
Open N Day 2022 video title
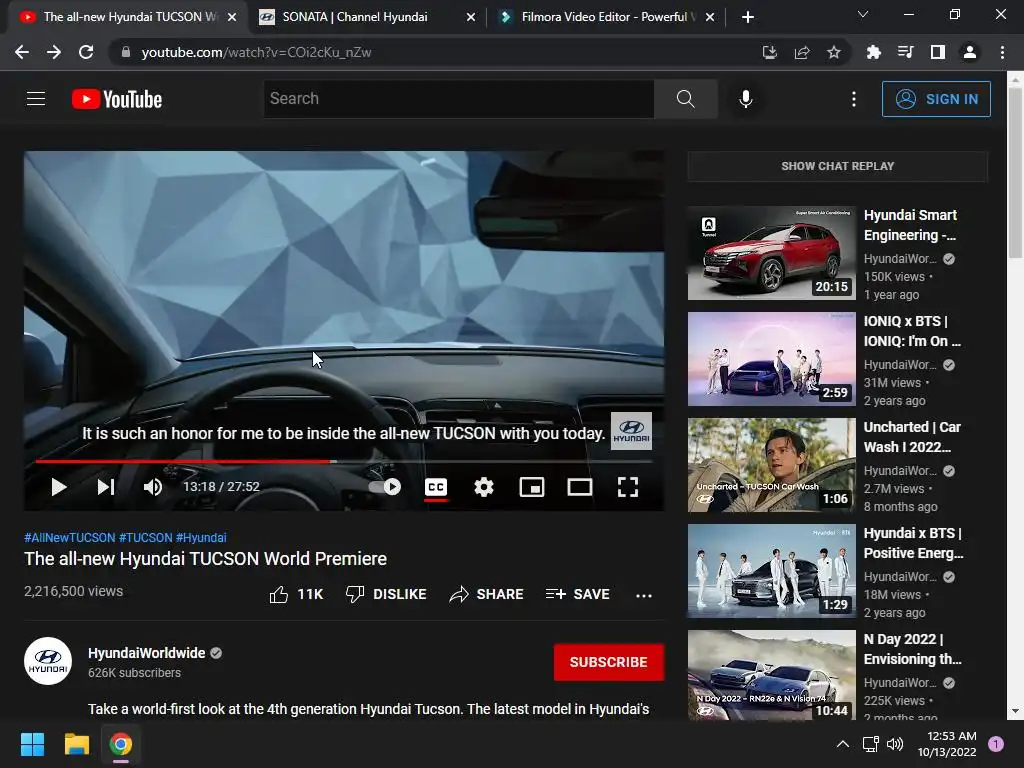coord(912,649)
